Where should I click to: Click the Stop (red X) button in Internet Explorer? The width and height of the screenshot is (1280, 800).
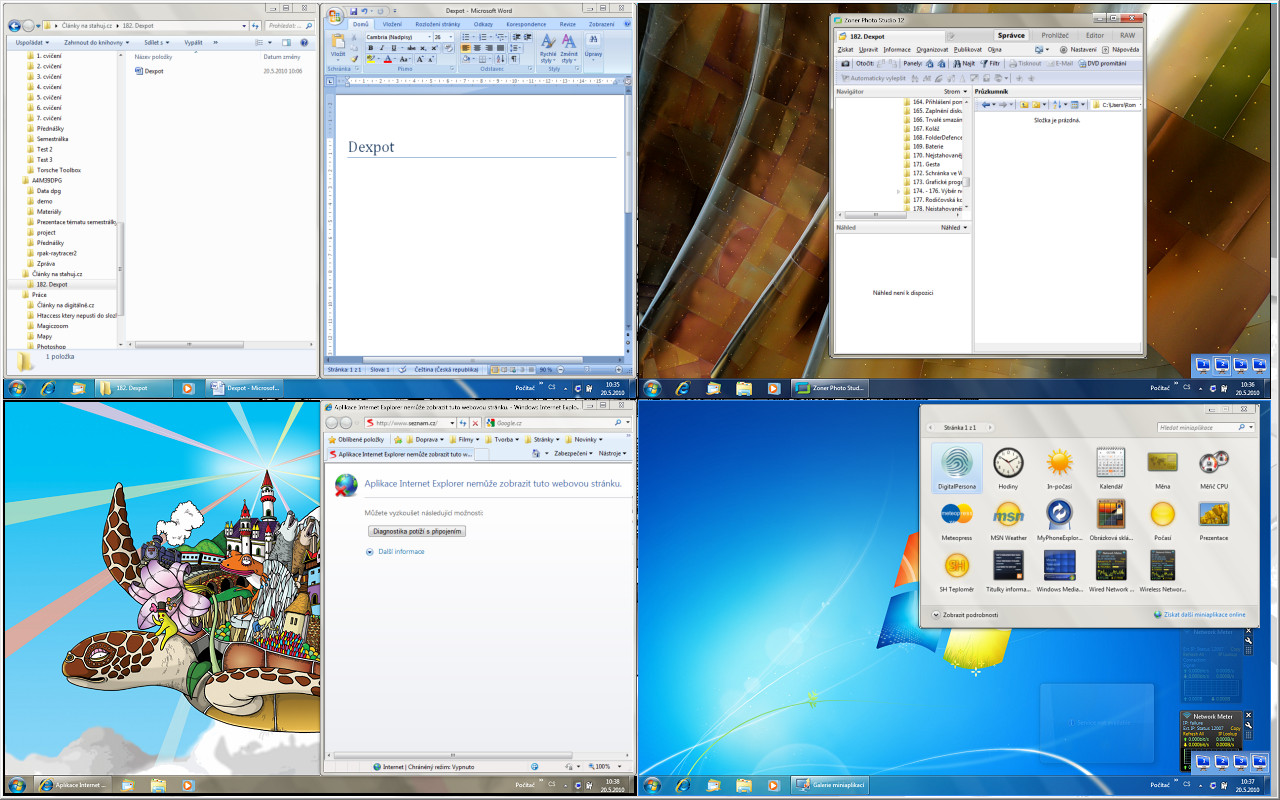(x=475, y=423)
